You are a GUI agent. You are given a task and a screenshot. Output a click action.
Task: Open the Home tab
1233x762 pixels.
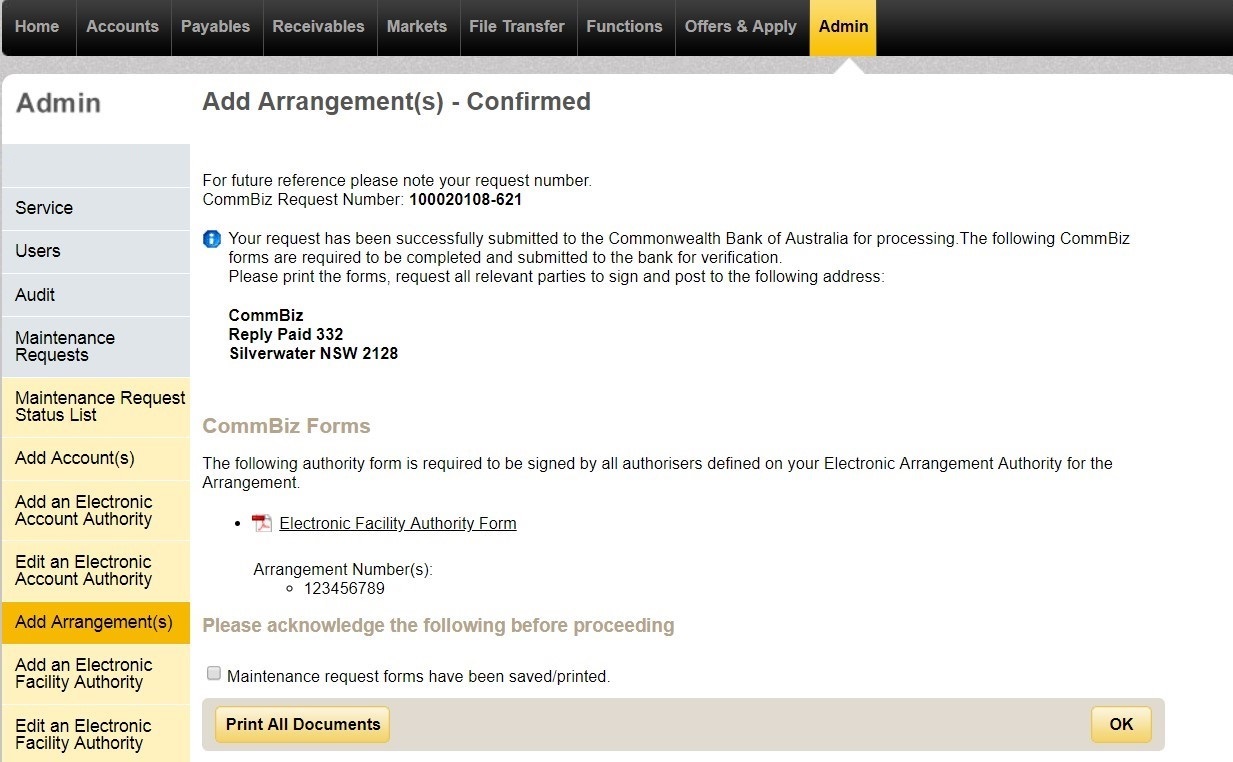tap(37, 27)
